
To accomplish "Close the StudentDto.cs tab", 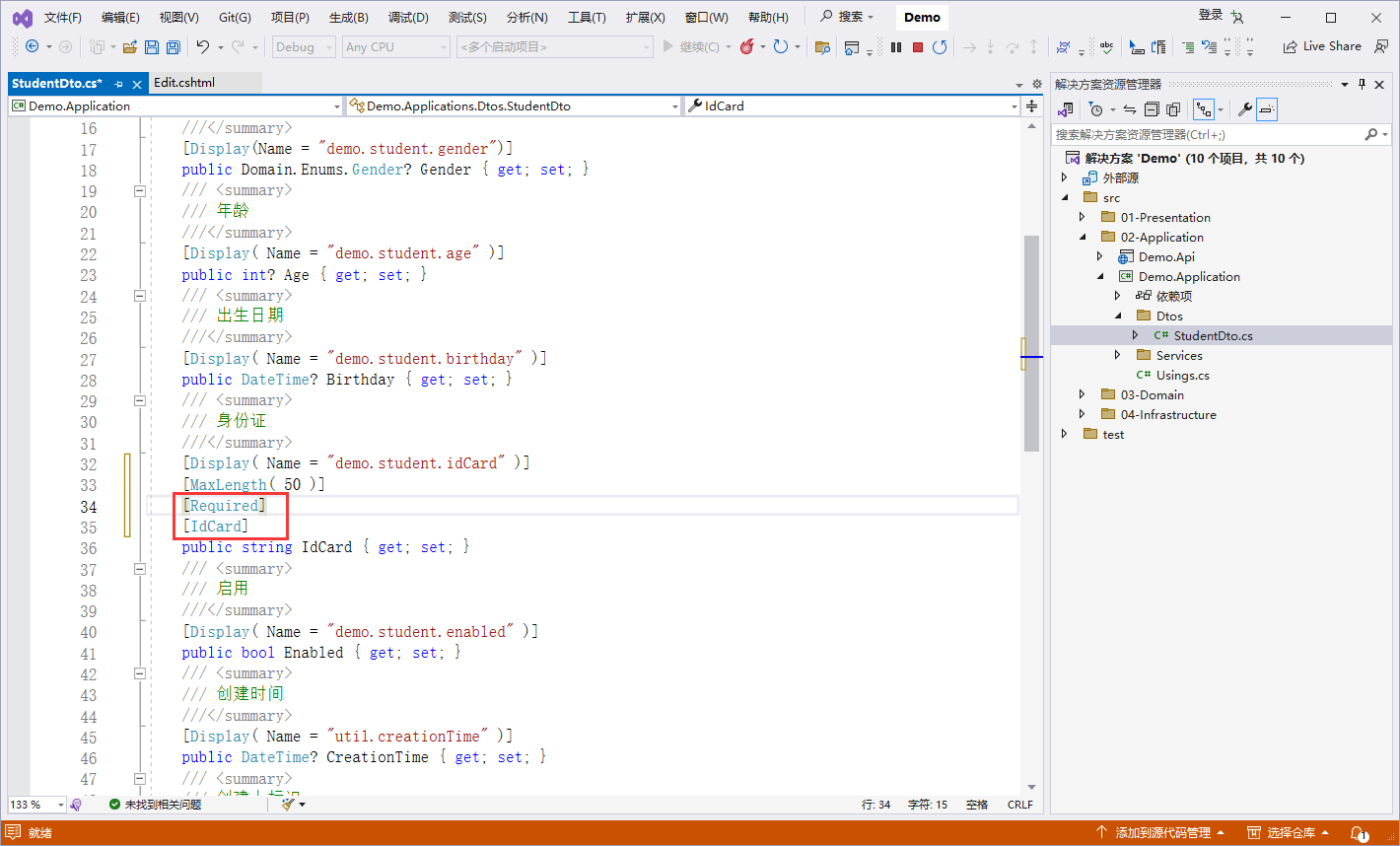I will click(x=137, y=84).
